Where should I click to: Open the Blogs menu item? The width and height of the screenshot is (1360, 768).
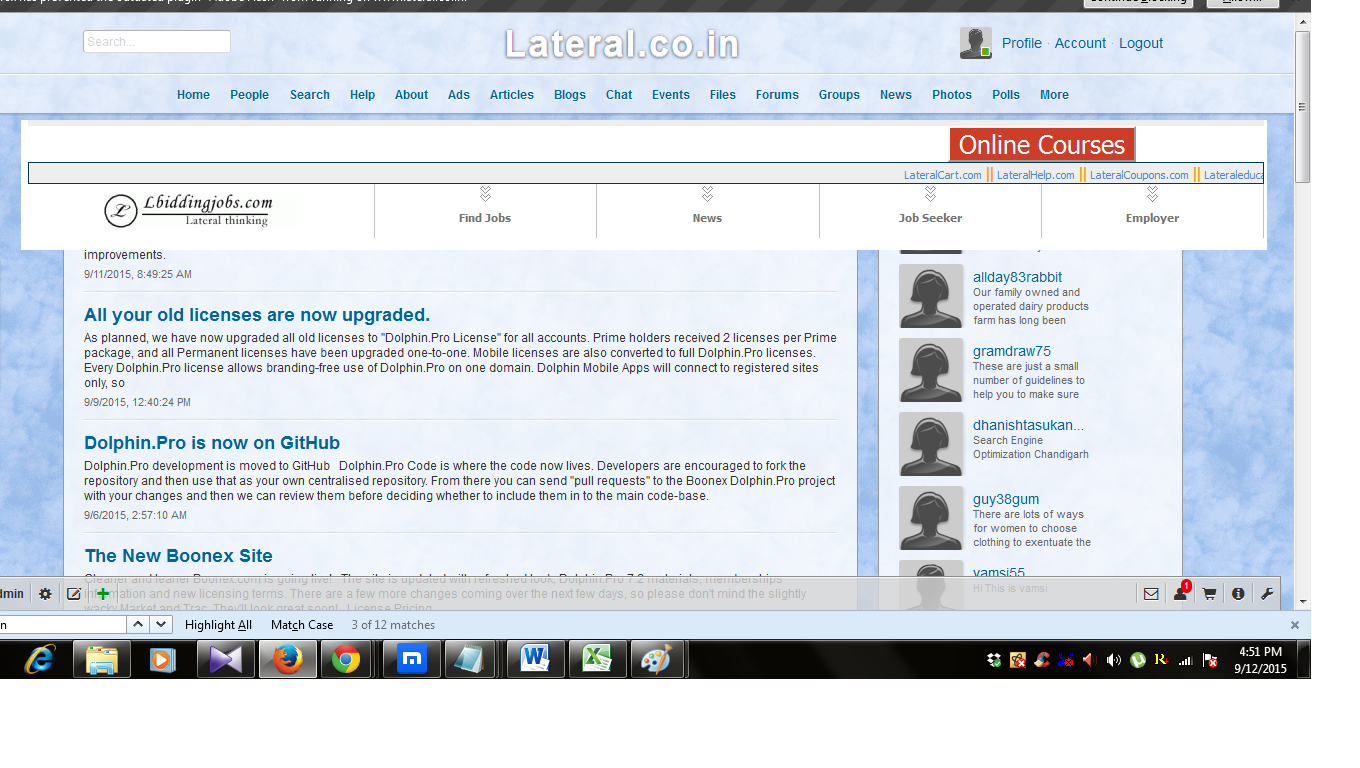pyautogui.click(x=570, y=95)
